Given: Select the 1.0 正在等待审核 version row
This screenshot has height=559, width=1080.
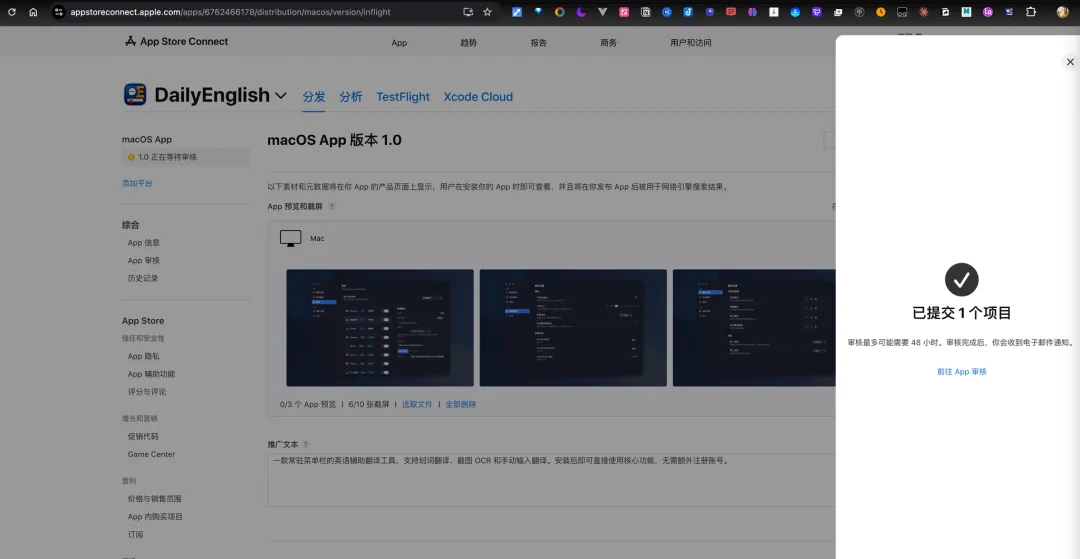Looking at the screenshot, I should [185, 157].
